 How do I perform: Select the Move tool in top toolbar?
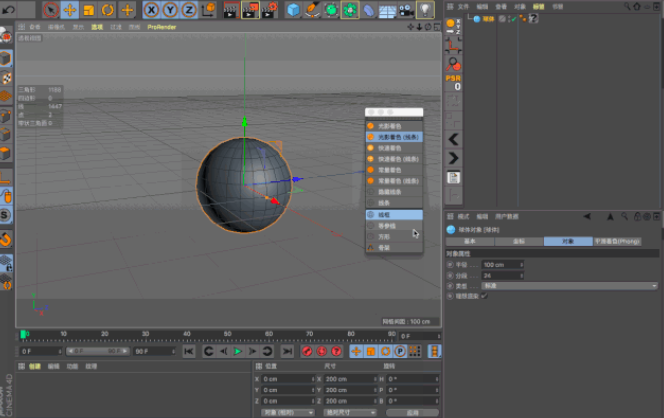click(69, 10)
